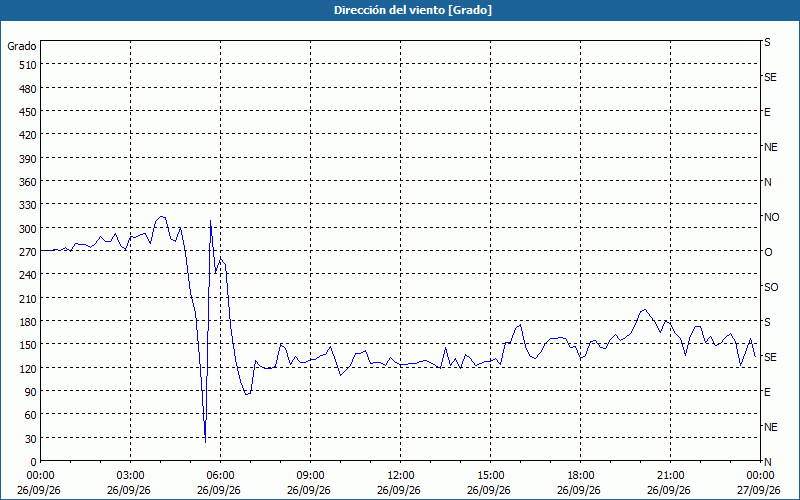Pick the 'NE' compass label between 60 and 30
800x500 pixels.
point(770,427)
